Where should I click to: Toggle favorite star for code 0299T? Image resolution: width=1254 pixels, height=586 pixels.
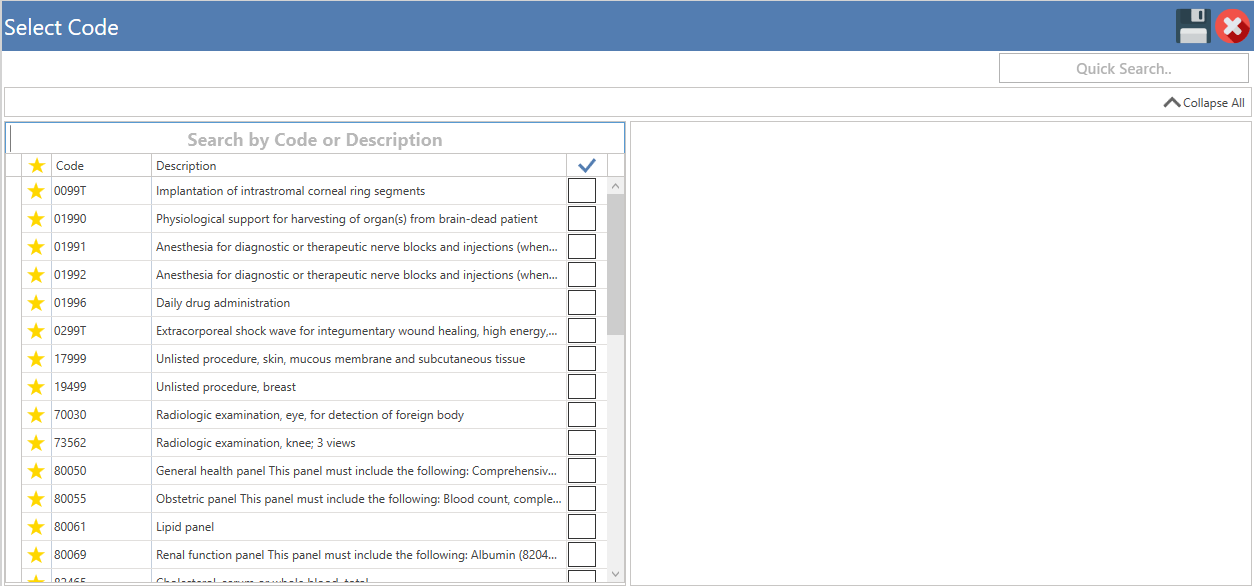tap(37, 331)
